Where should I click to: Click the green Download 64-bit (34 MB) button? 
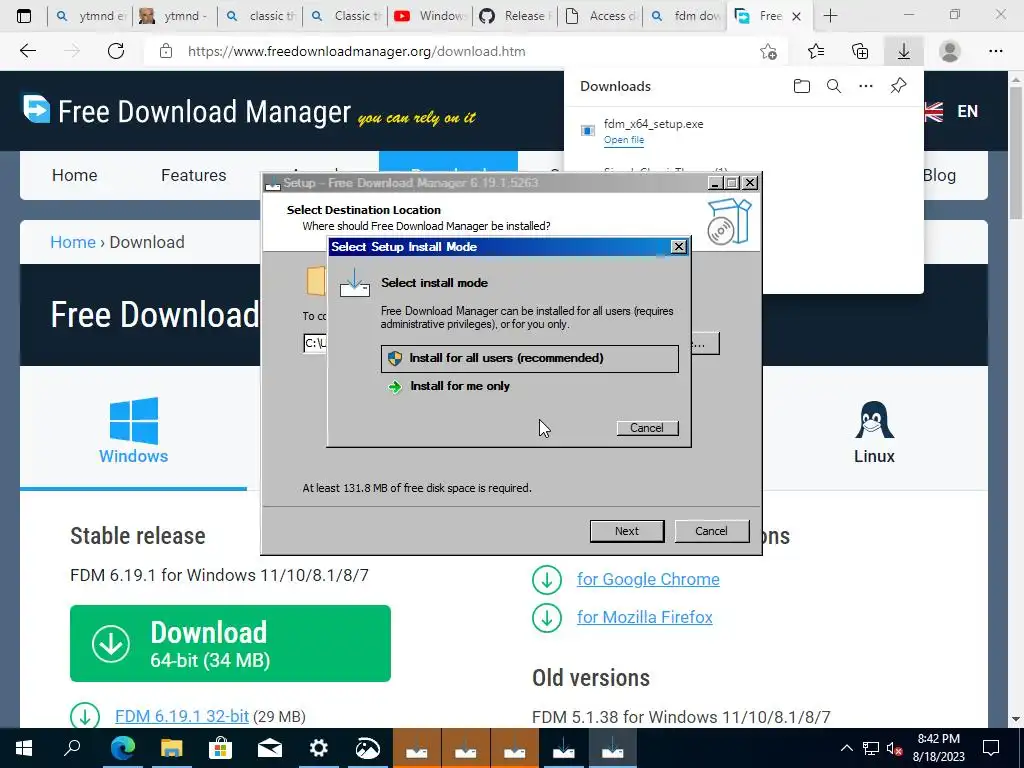(x=231, y=643)
